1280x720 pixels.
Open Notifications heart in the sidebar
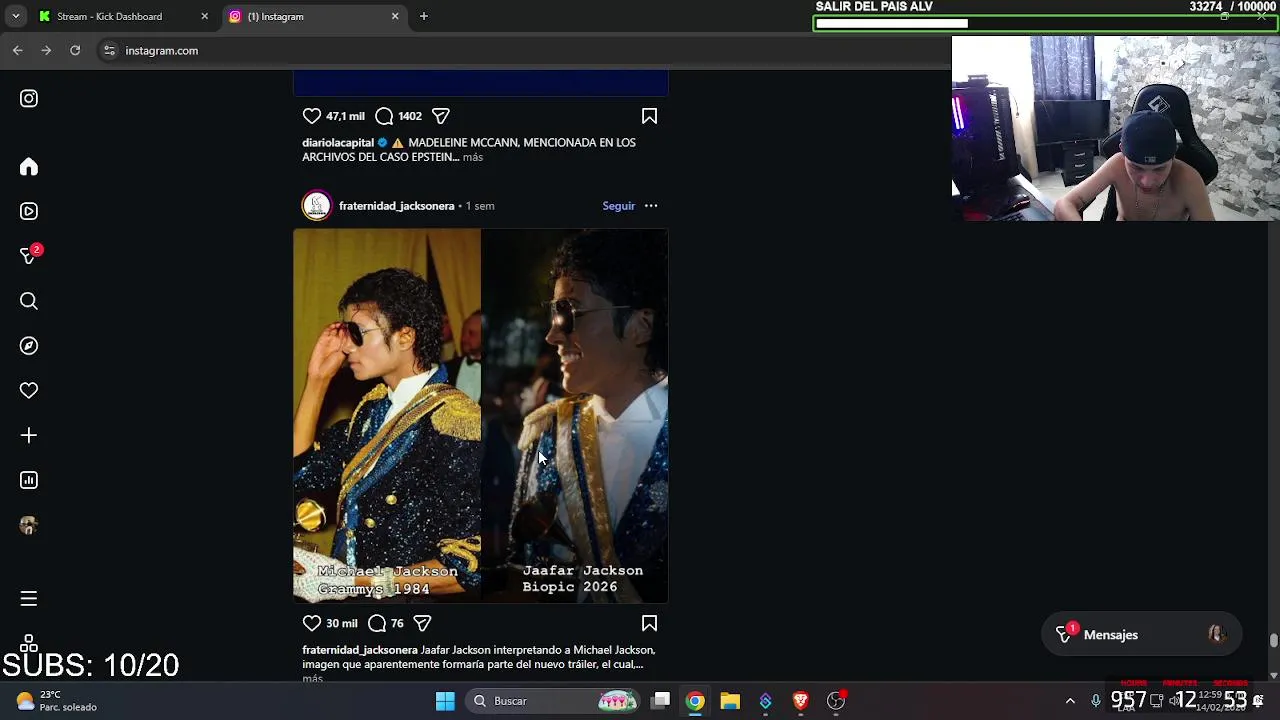29,391
